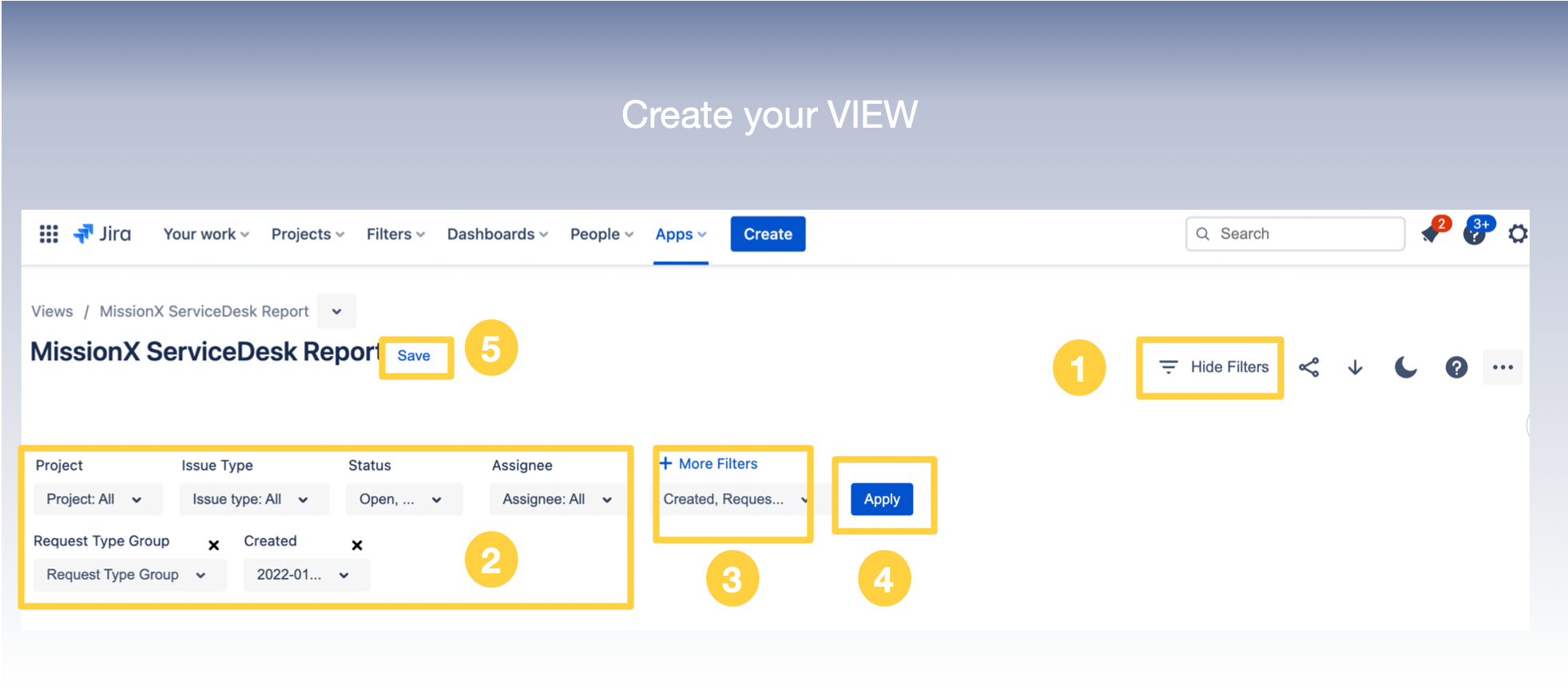Screen dimensions: 1568x689
Task: Open the Dashboards menu
Action: [x=497, y=234]
